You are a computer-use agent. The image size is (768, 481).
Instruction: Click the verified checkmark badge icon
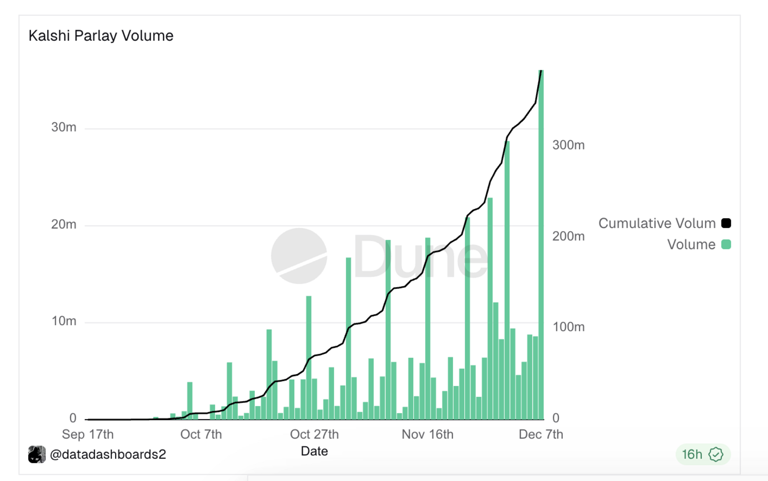tap(716, 455)
